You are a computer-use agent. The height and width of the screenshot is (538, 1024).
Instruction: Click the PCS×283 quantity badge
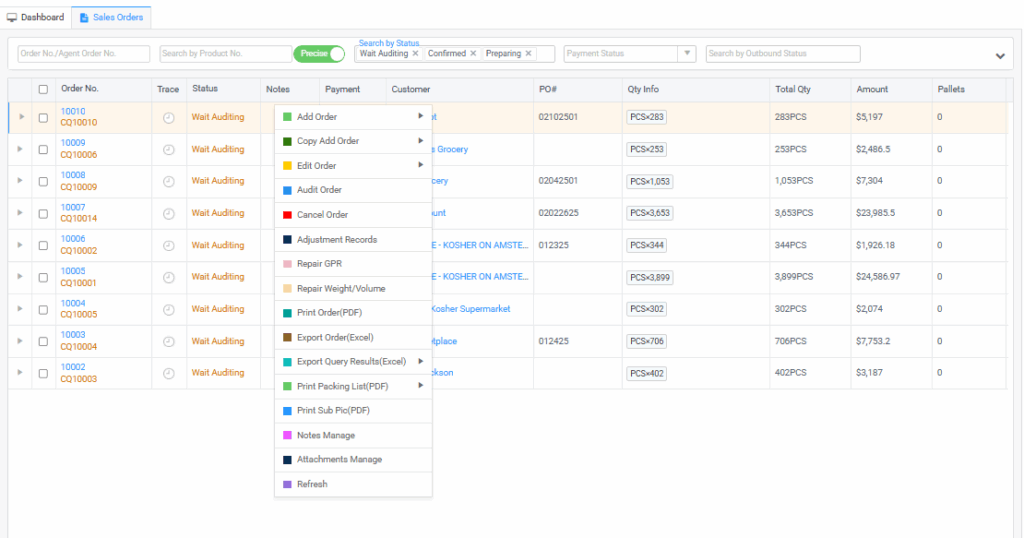pos(646,117)
